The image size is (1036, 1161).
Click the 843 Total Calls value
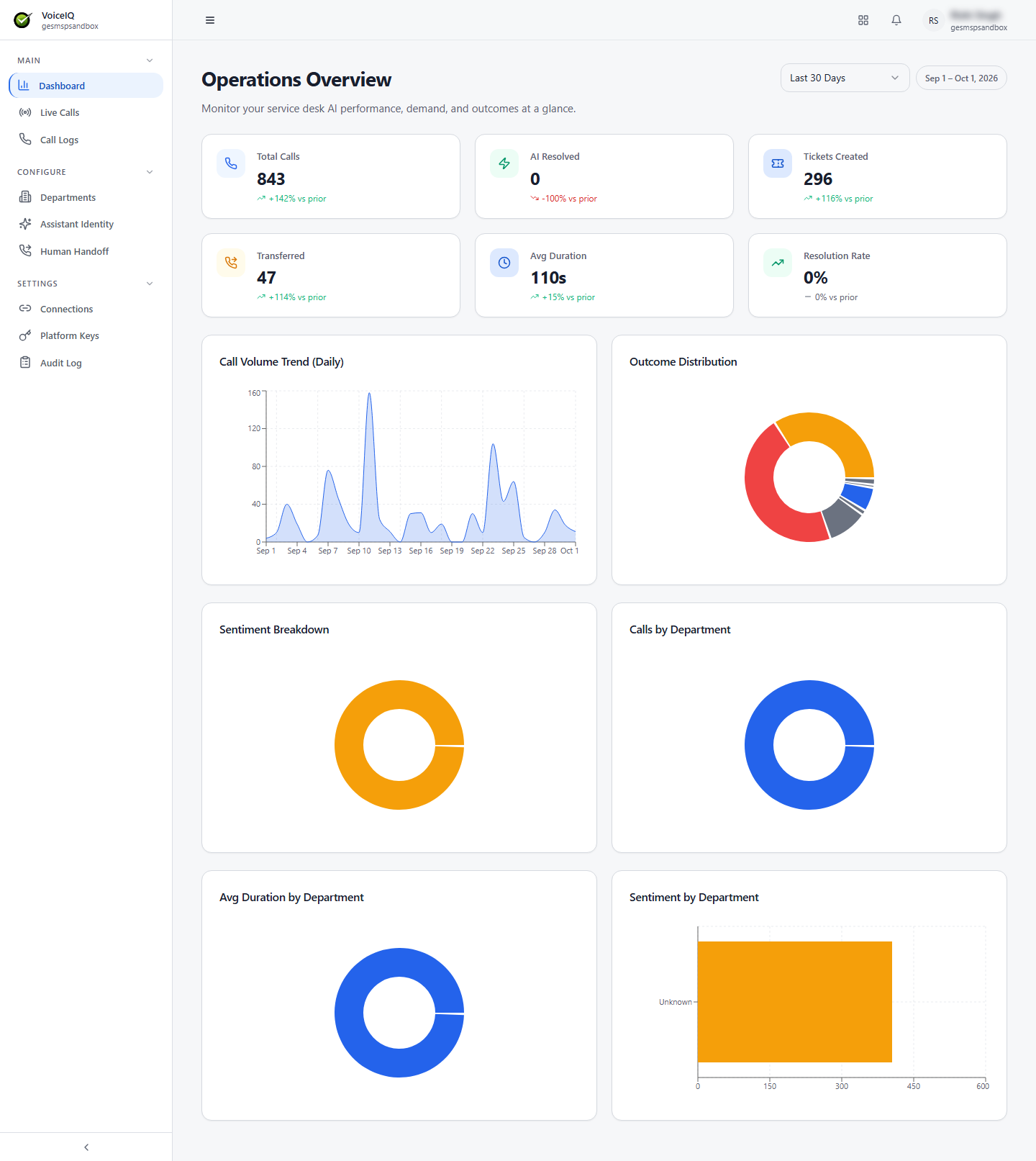click(271, 179)
